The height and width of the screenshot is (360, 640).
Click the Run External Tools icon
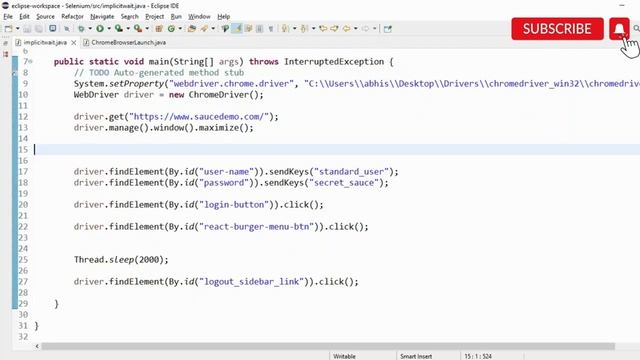pos(138,29)
